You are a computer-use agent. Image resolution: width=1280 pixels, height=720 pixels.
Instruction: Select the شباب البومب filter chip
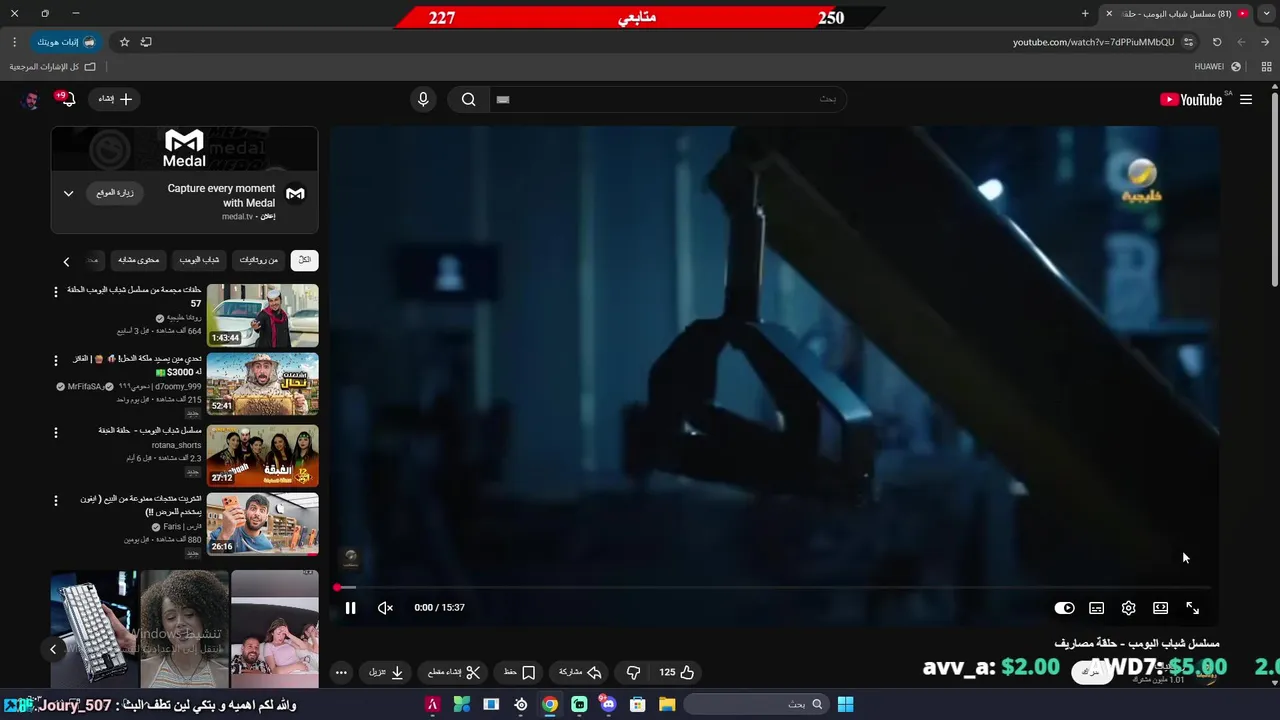click(x=199, y=260)
